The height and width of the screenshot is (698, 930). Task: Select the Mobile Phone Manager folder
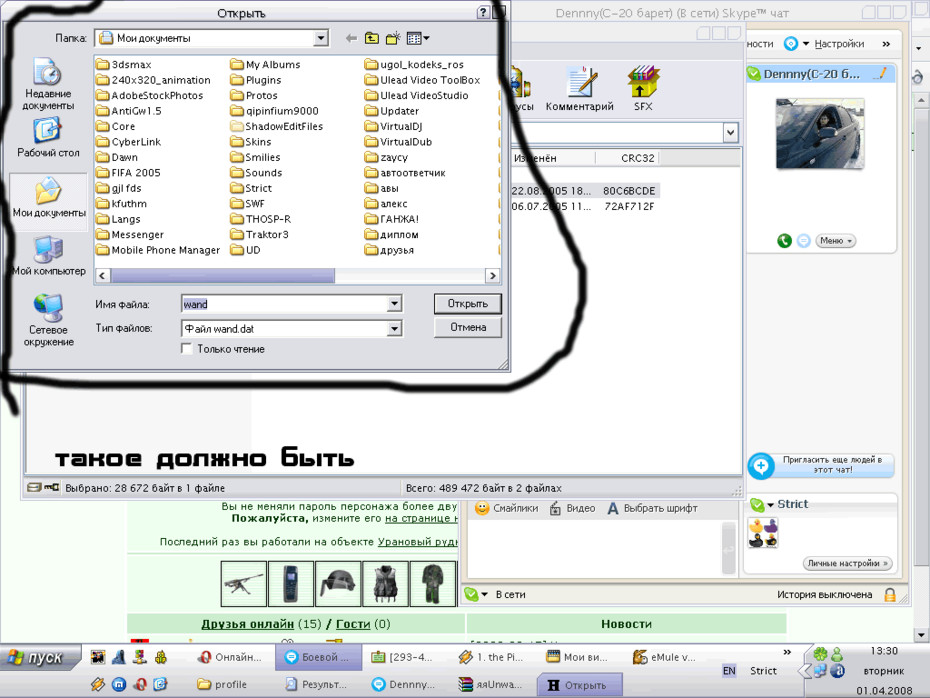(158, 250)
